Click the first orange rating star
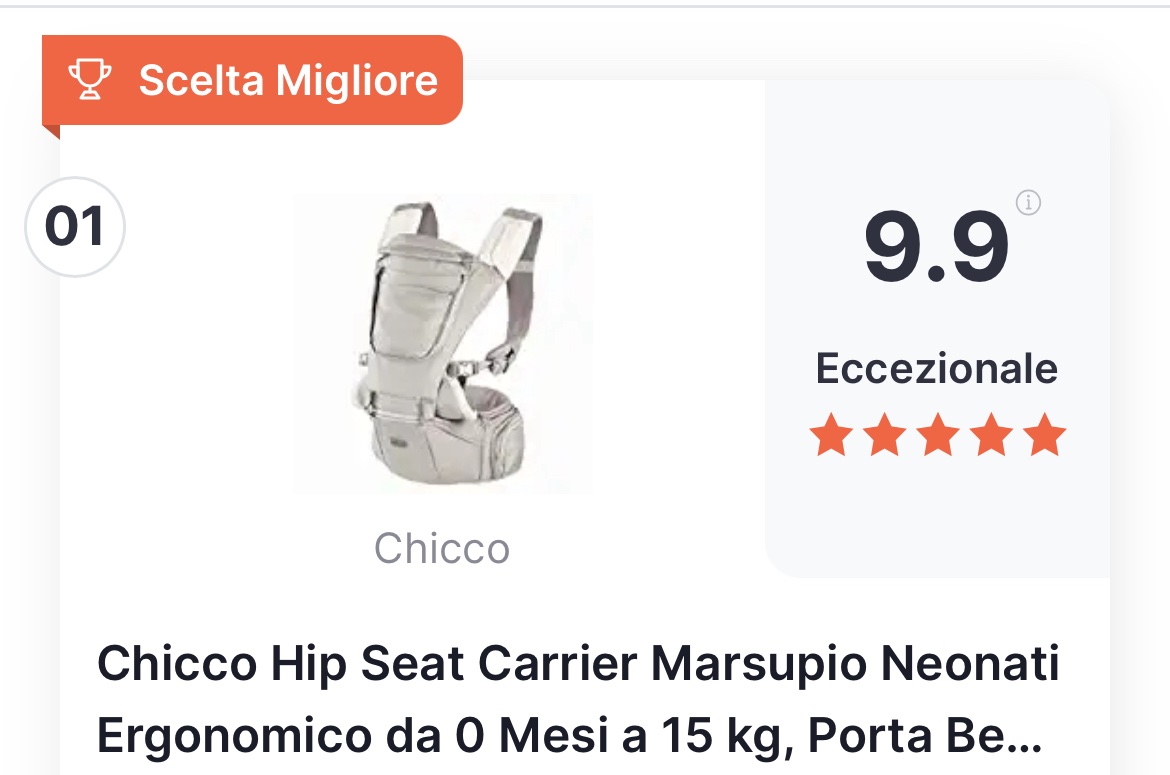Image resolution: width=1170 pixels, height=775 pixels. pyautogui.click(x=830, y=434)
